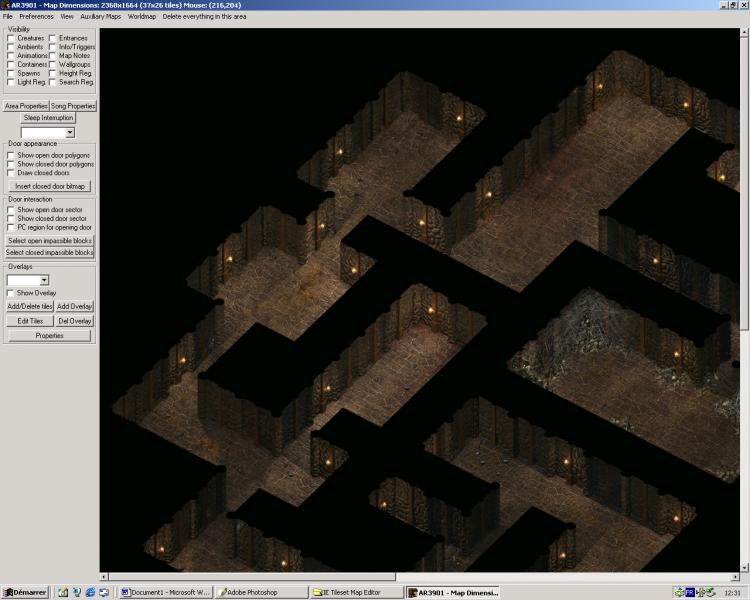Image resolution: width=750 pixels, height=600 pixels.
Task: Click the vertical scrollbar up arrow
Action: coord(745,33)
